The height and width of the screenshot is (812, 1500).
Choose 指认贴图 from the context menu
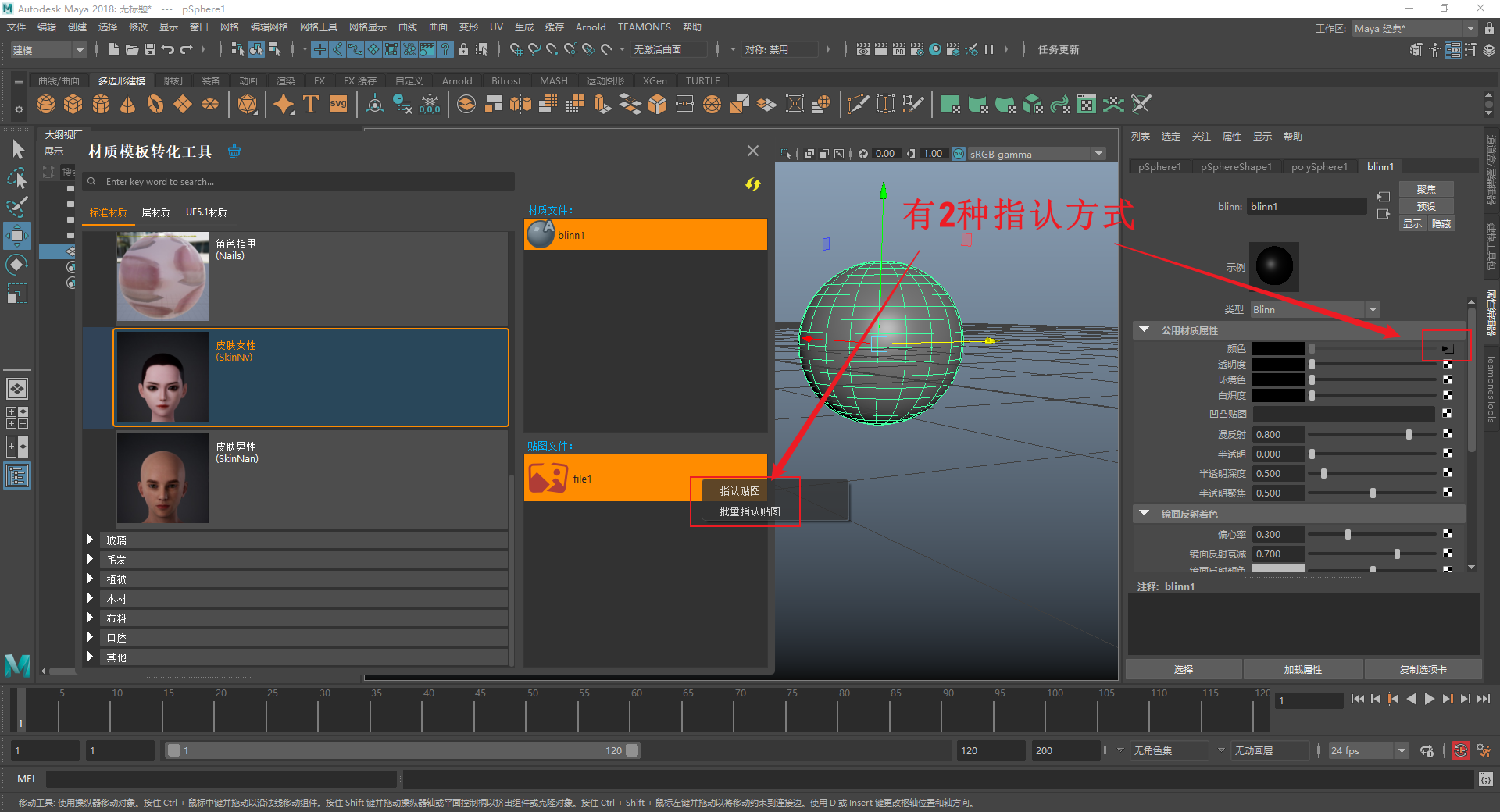[739, 491]
